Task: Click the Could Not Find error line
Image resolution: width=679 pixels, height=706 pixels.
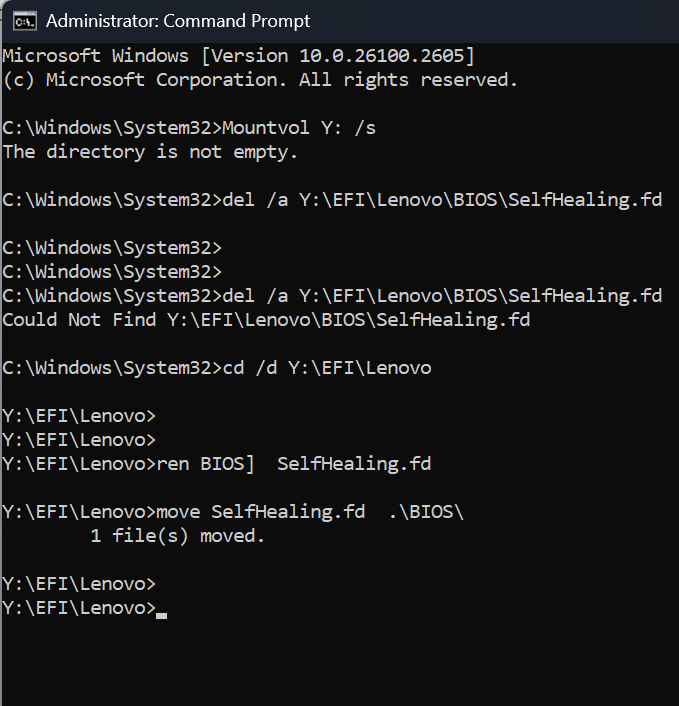Action: (x=266, y=320)
